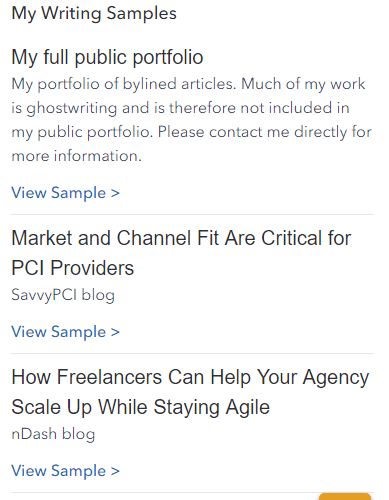This screenshot has width=389, height=500.
Task: Click the nDash blog source label
Action: pyautogui.click(x=53, y=434)
